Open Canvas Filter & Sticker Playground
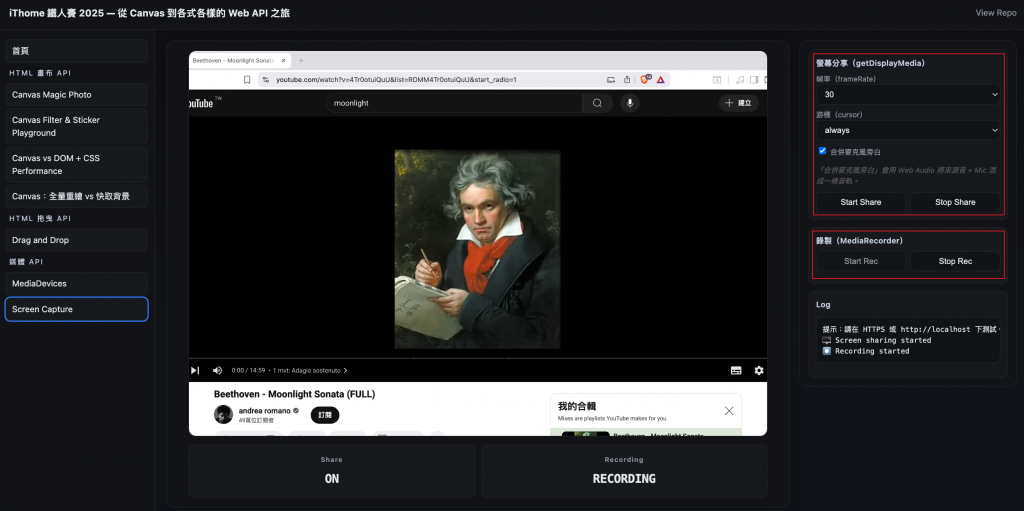Viewport: 1024px width, 511px height. (x=76, y=126)
